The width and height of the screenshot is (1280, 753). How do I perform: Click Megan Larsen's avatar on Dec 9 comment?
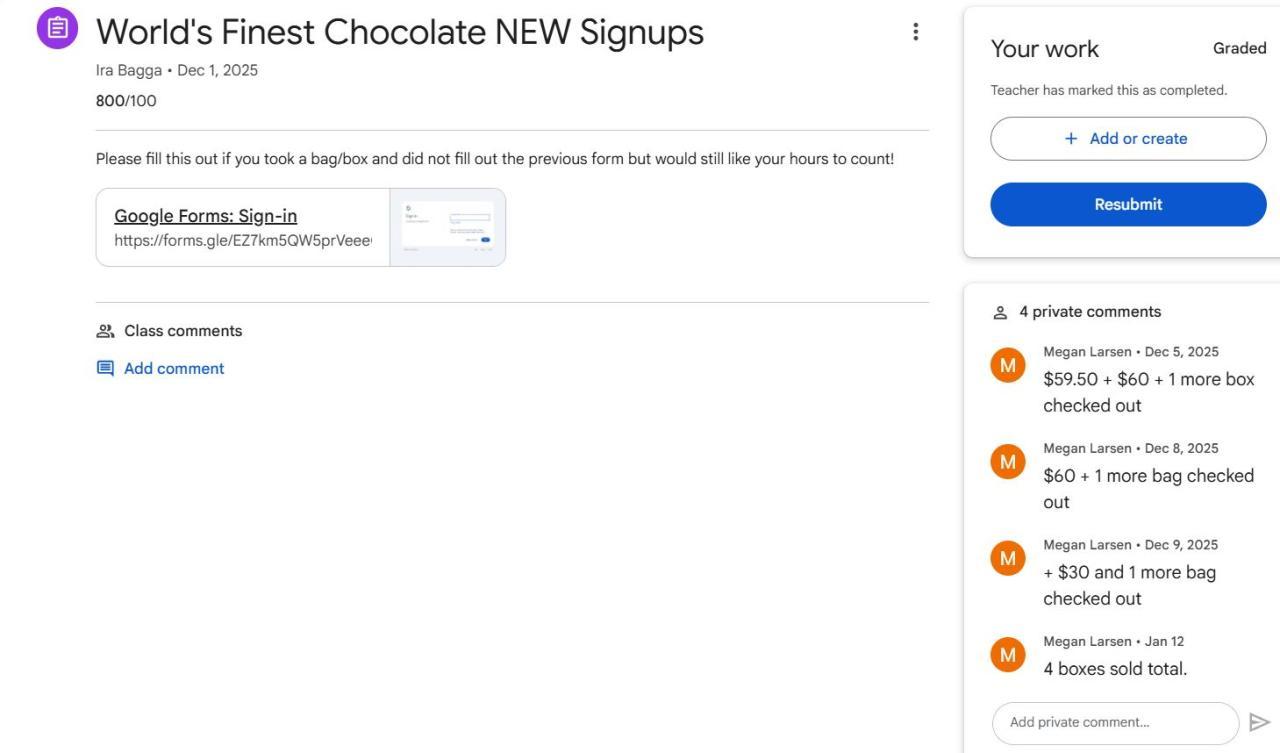point(1008,559)
